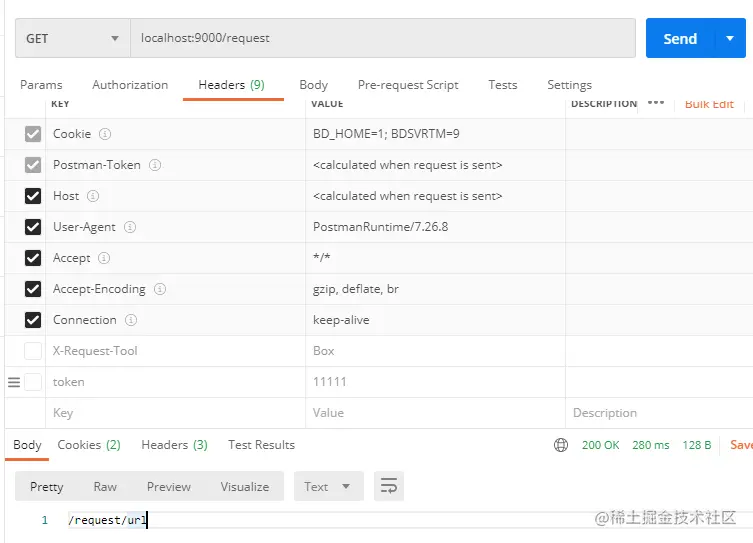Screen dimensions: 753x543
Task: Disable the Host header checkbox
Action: (x=33, y=196)
